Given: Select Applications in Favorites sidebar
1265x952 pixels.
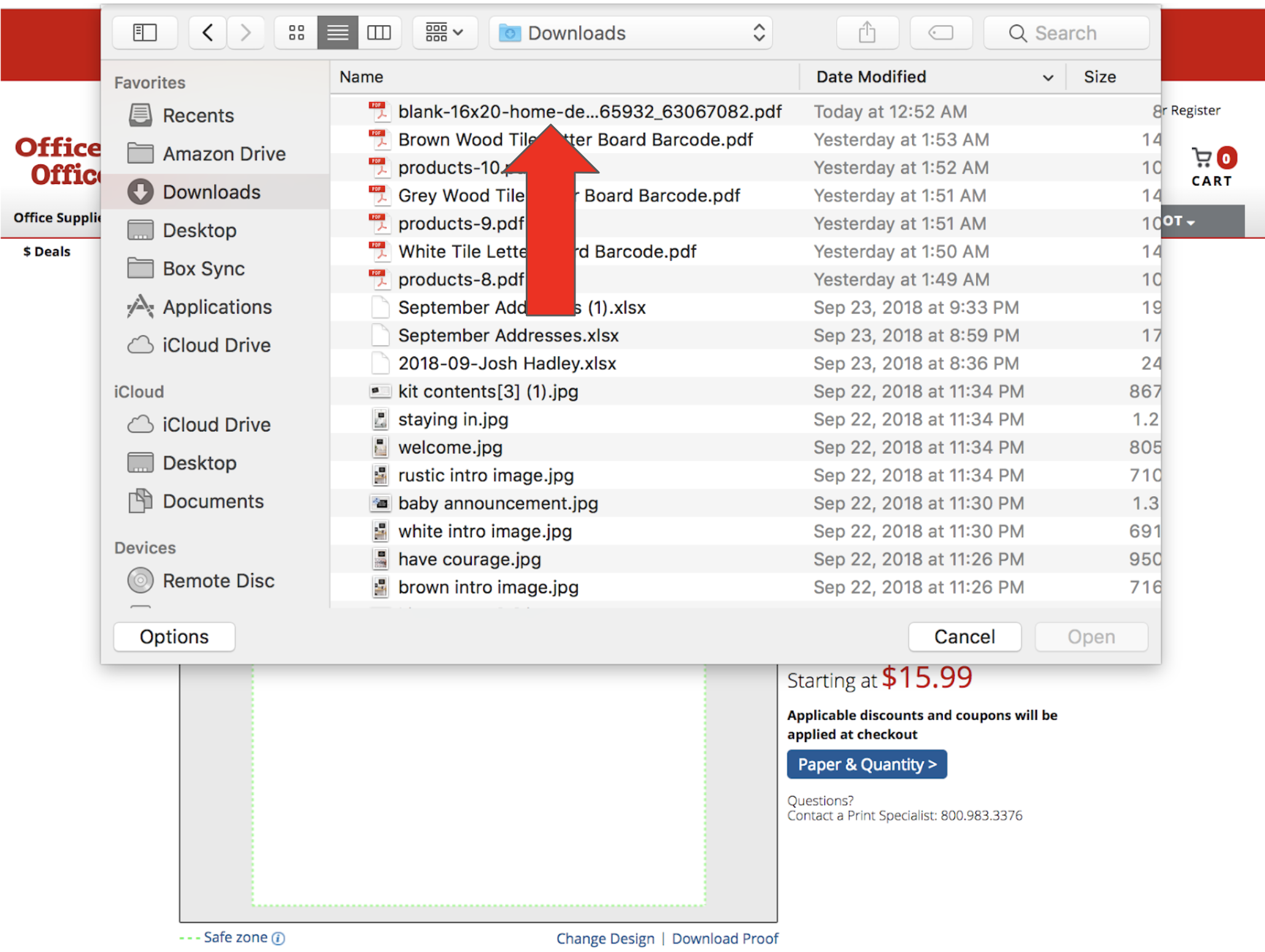Looking at the screenshot, I should pyautogui.click(x=217, y=307).
